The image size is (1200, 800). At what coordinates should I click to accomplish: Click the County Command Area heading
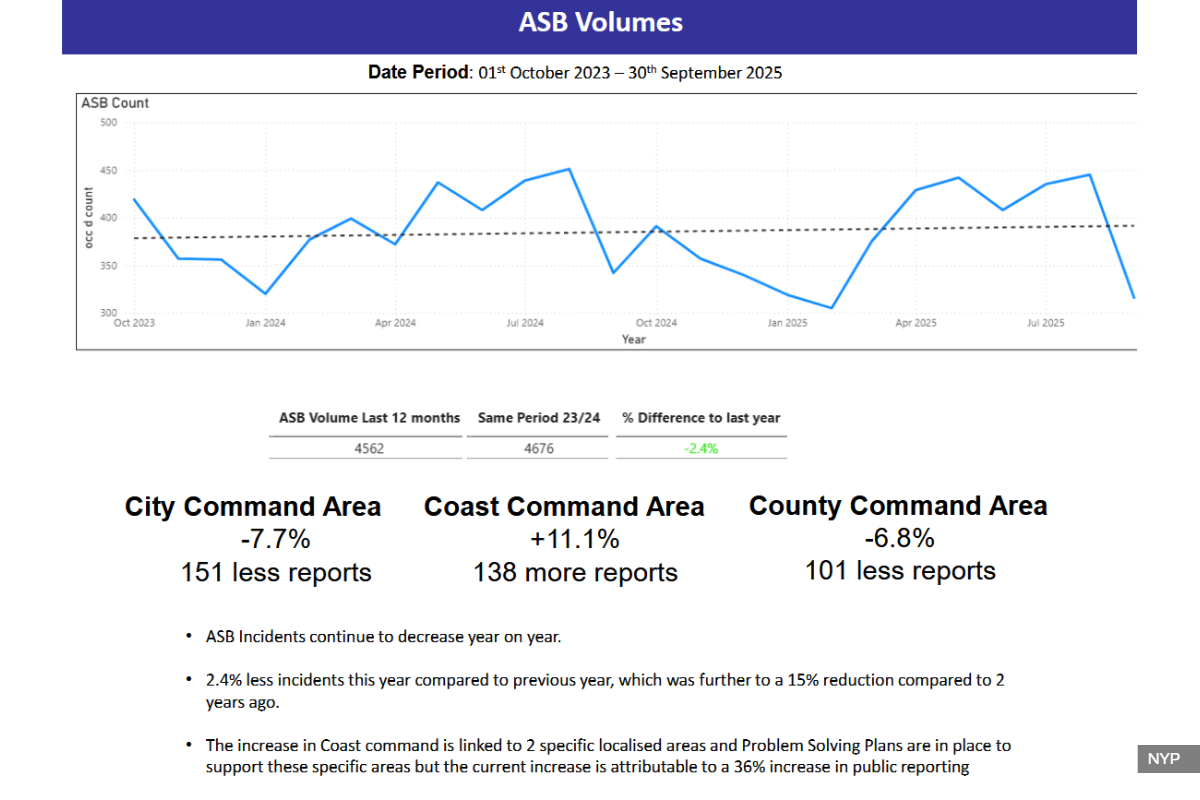click(x=898, y=506)
